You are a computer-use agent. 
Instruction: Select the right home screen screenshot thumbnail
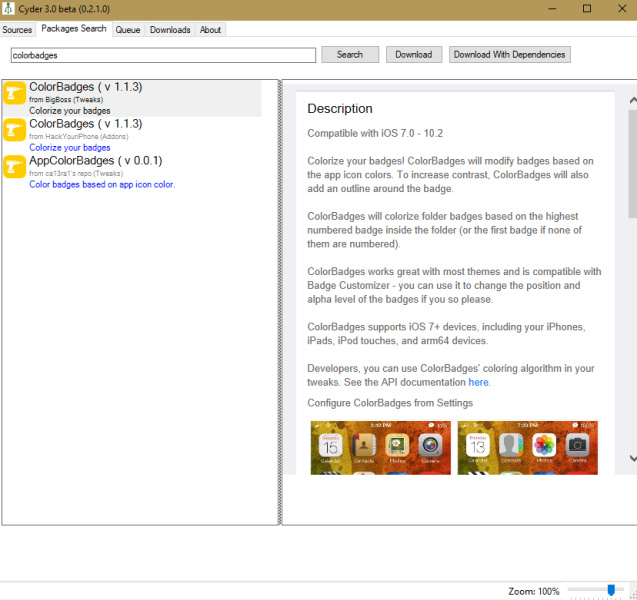pos(526,448)
